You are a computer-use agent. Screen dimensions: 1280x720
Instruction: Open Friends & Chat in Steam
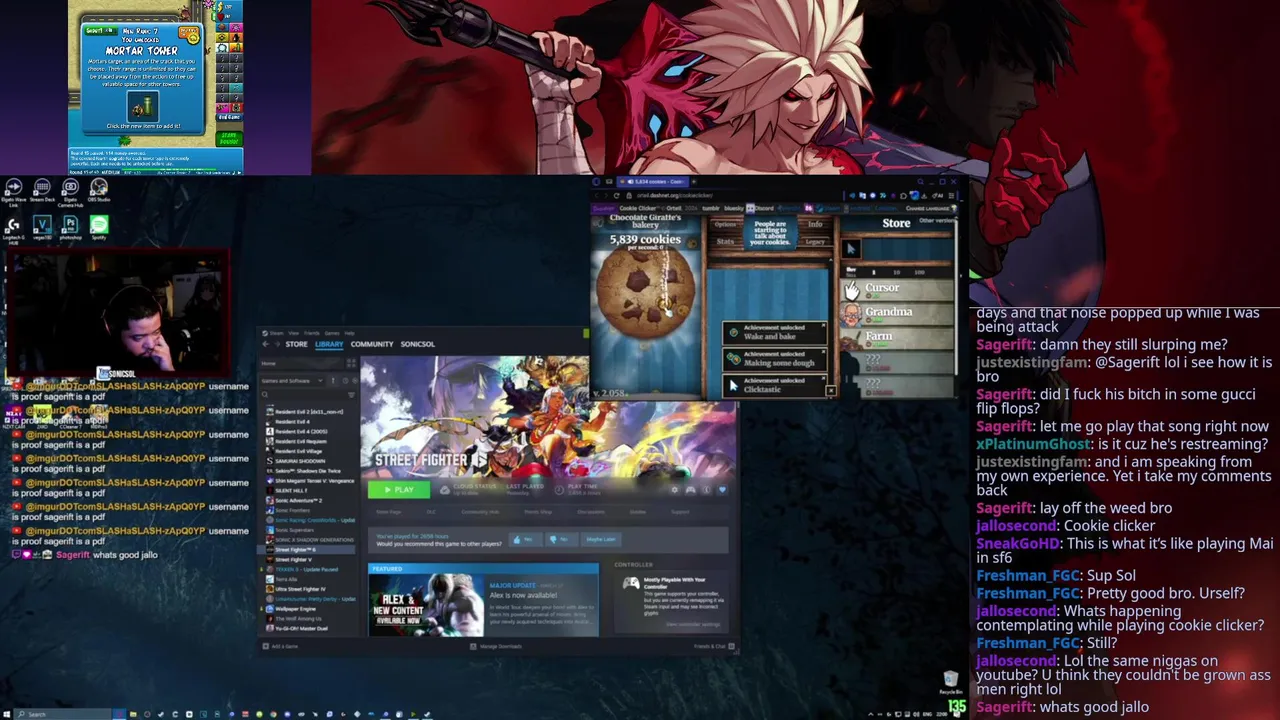point(713,646)
